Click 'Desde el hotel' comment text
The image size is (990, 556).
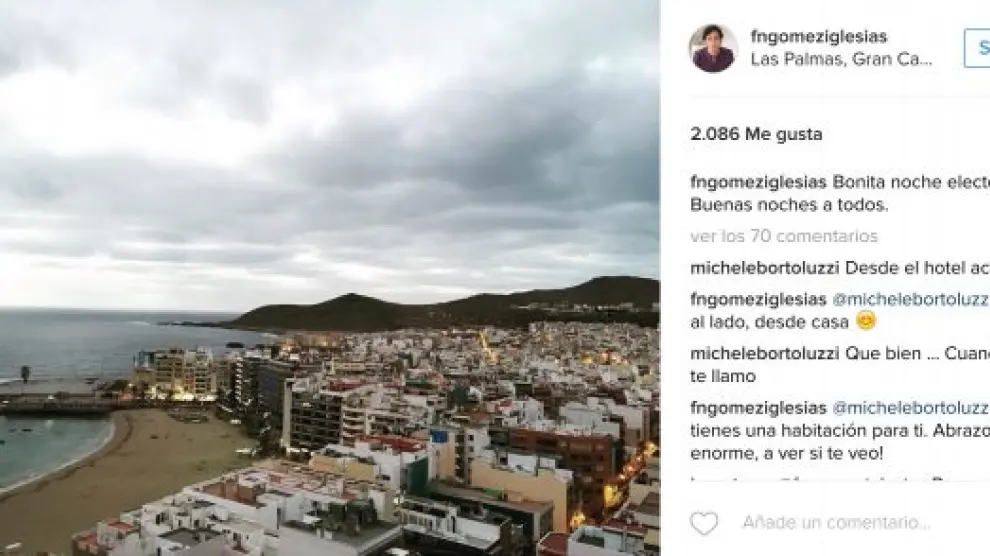(917, 268)
